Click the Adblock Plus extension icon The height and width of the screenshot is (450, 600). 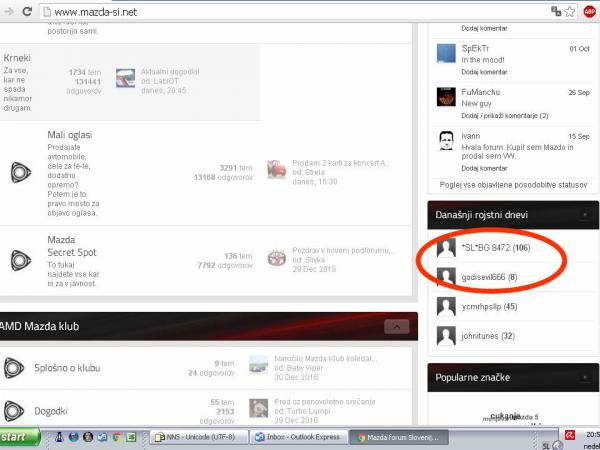click(591, 13)
